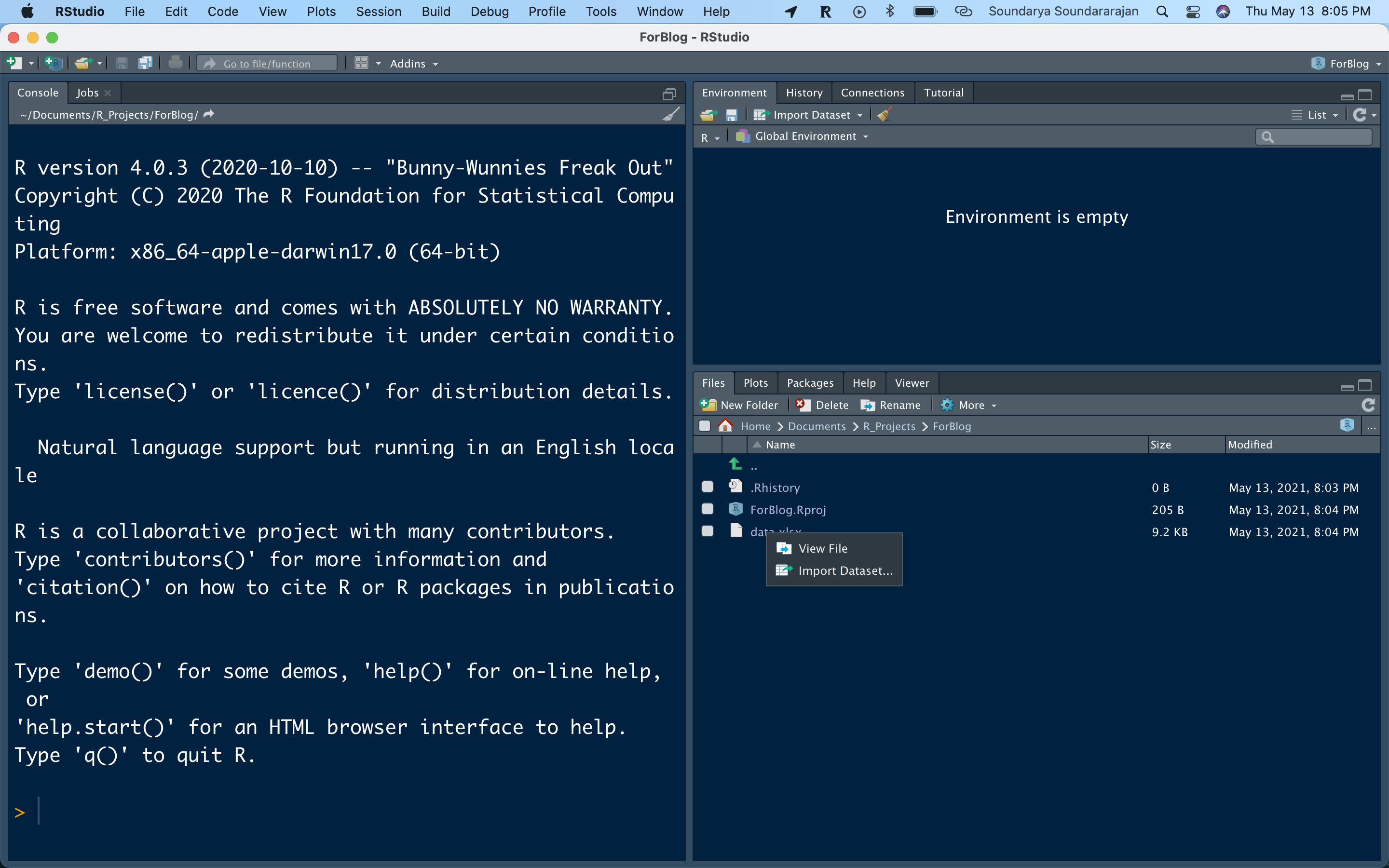Viewport: 1389px width, 868px height.
Task: Click the ellipsis to browse a folder
Action: (x=1371, y=427)
